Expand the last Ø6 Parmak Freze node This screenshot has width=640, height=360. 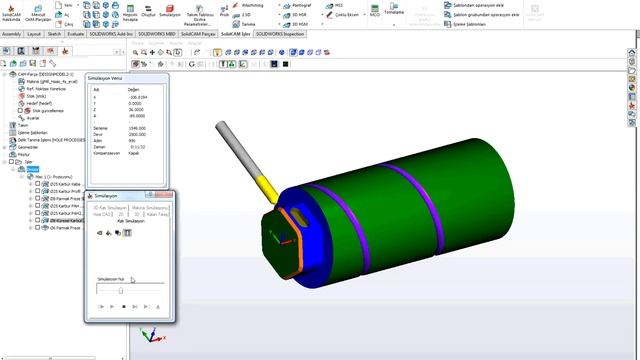click(x=31, y=228)
